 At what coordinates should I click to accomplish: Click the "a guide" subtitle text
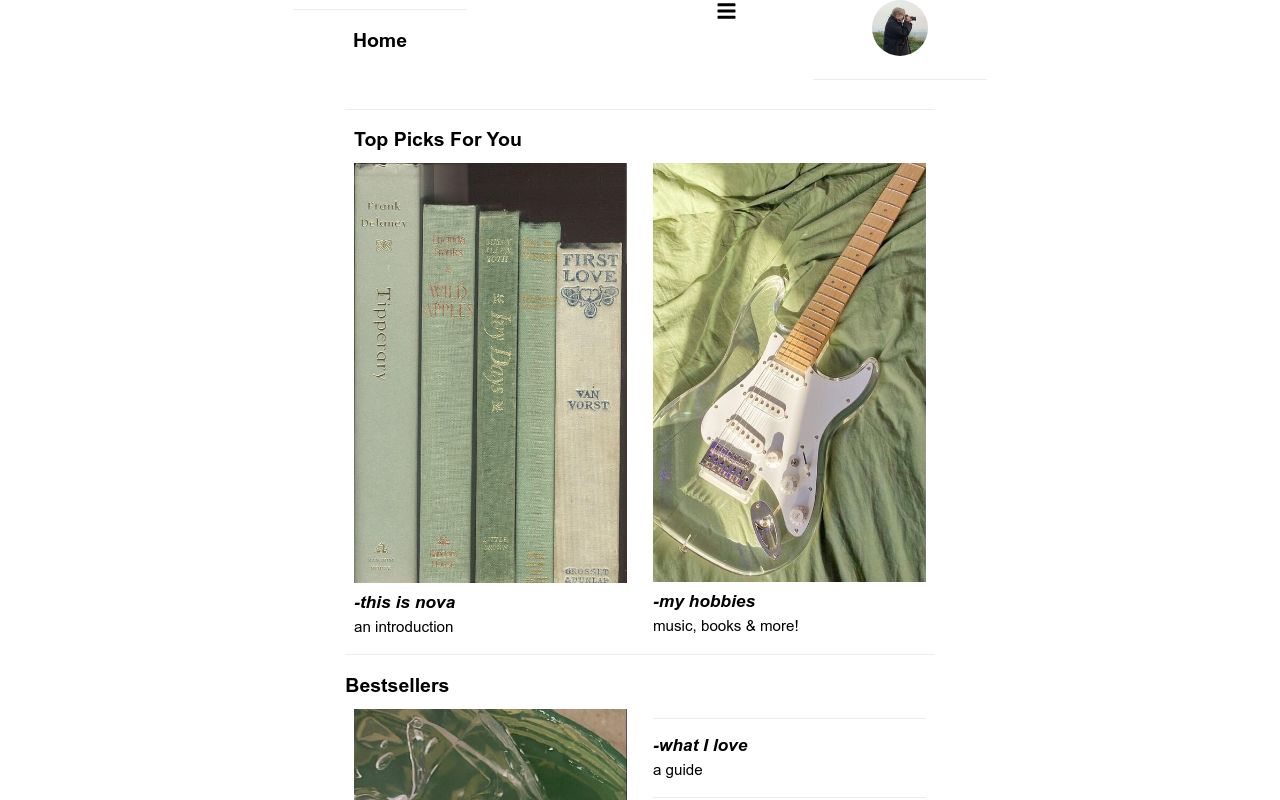[677, 770]
